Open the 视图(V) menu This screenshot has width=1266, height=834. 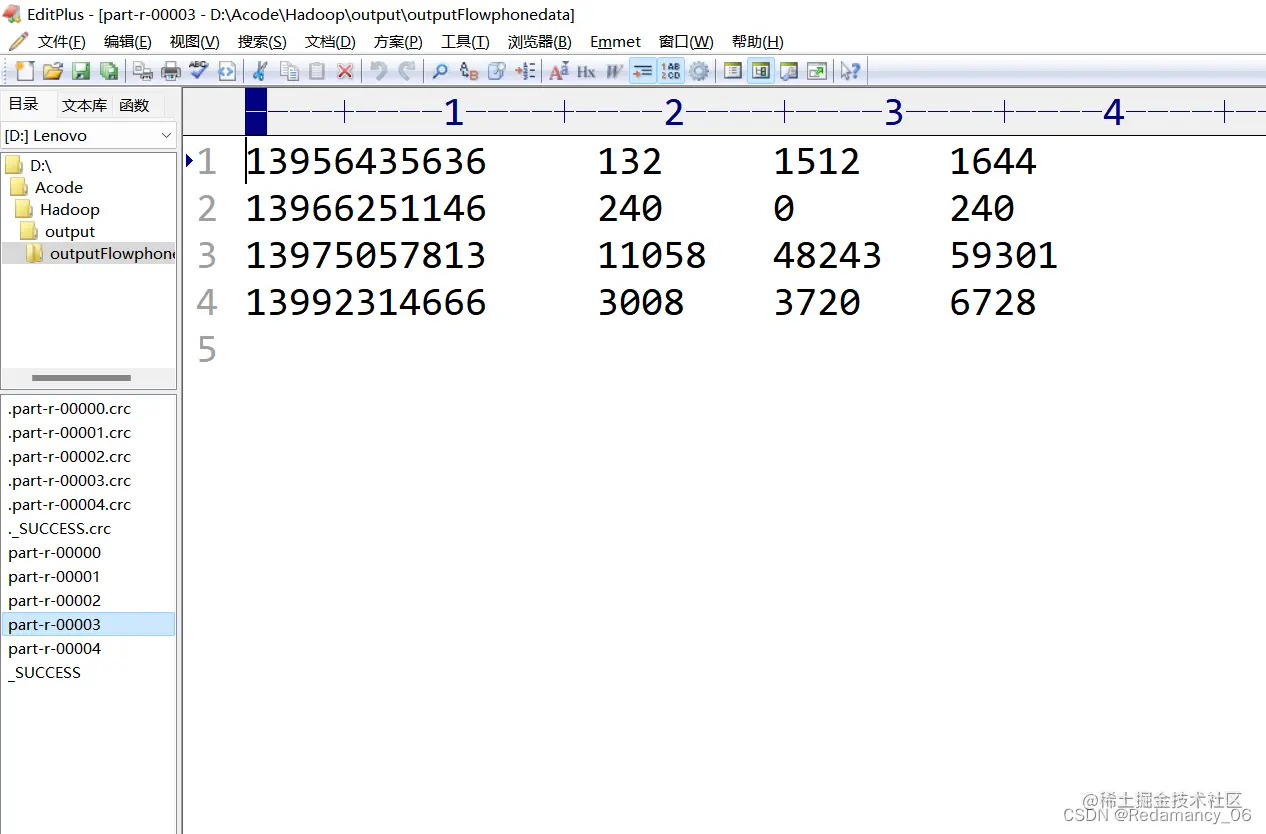point(194,42)
